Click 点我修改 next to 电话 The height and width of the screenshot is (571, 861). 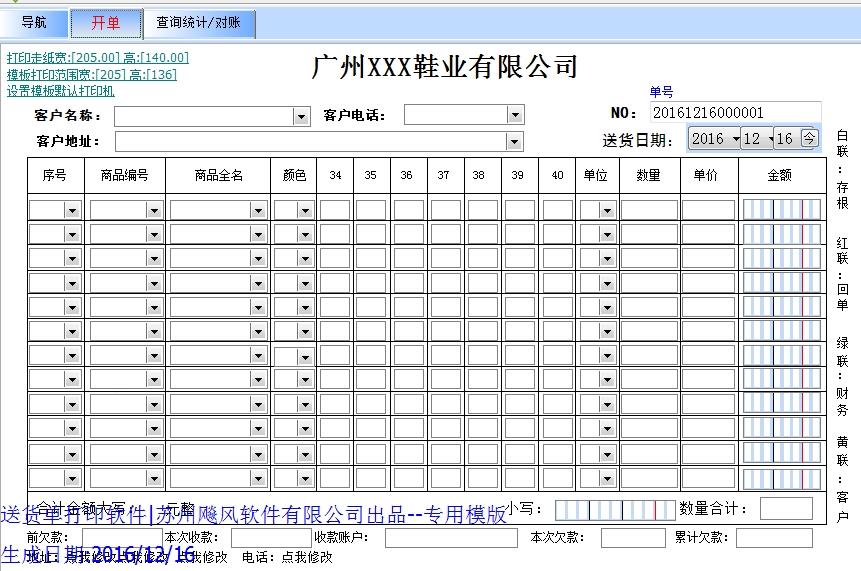pos(307,557)
